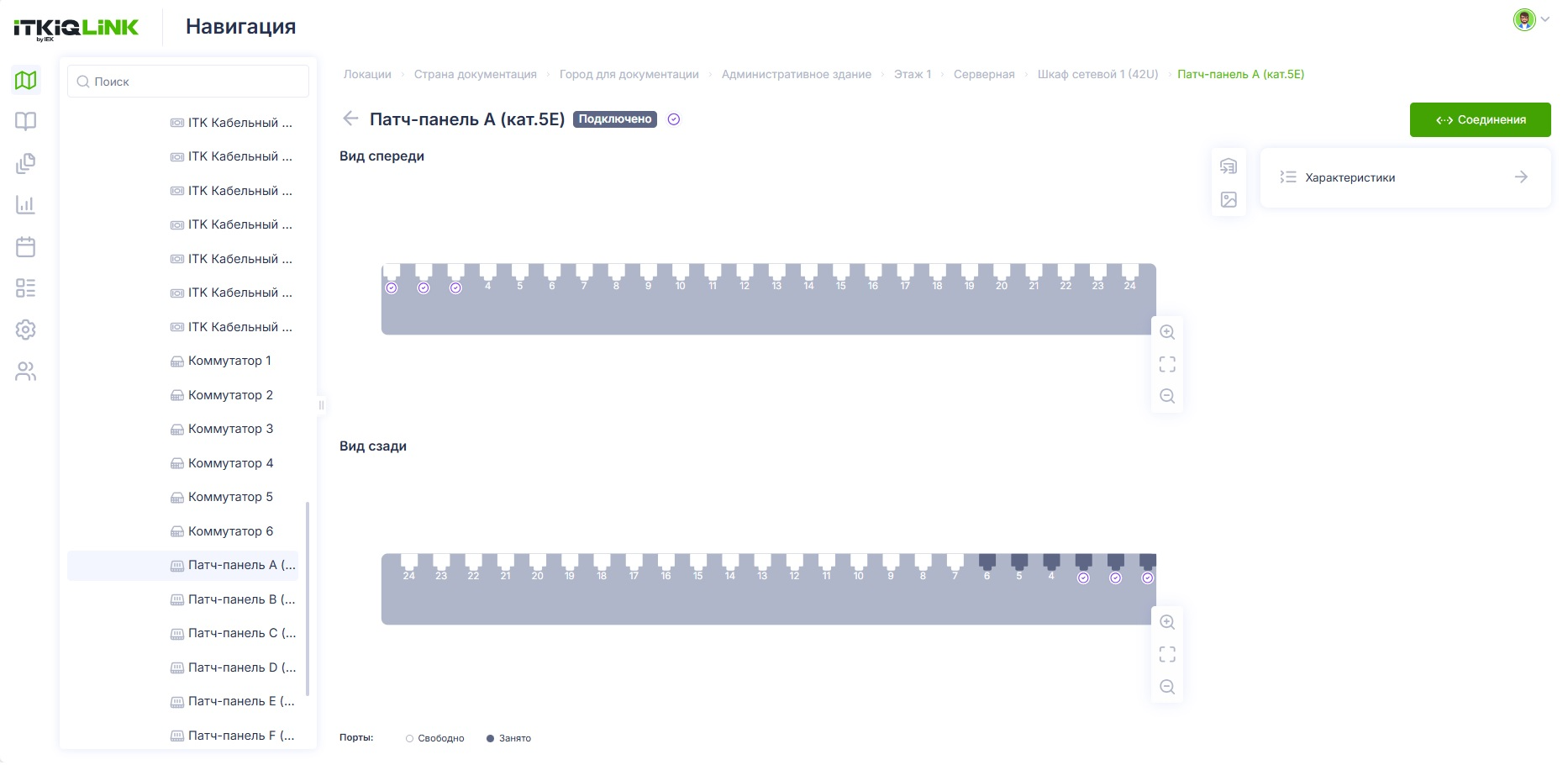Fit the rear view panel to screen
This screenshot has width=1568, height=765.
point(1167,654)
